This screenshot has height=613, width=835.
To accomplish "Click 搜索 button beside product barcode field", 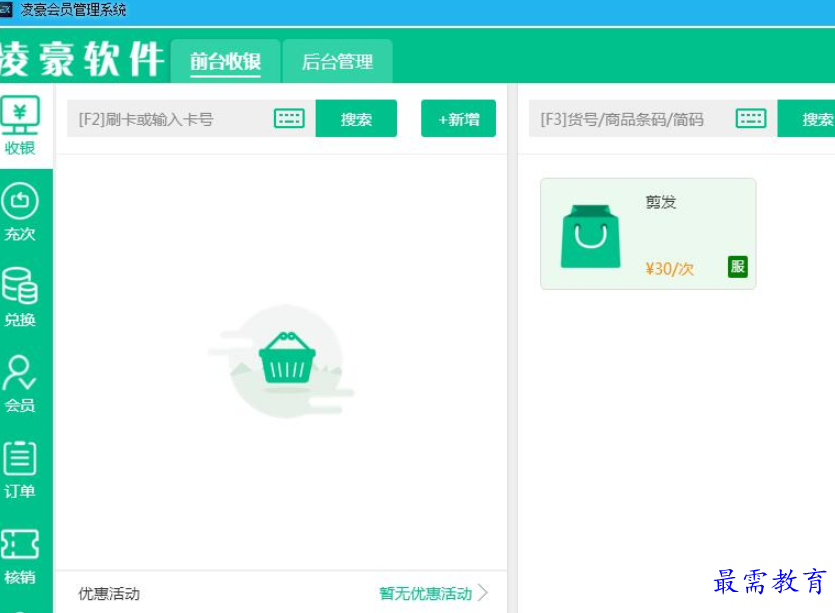I will (806, 118).
